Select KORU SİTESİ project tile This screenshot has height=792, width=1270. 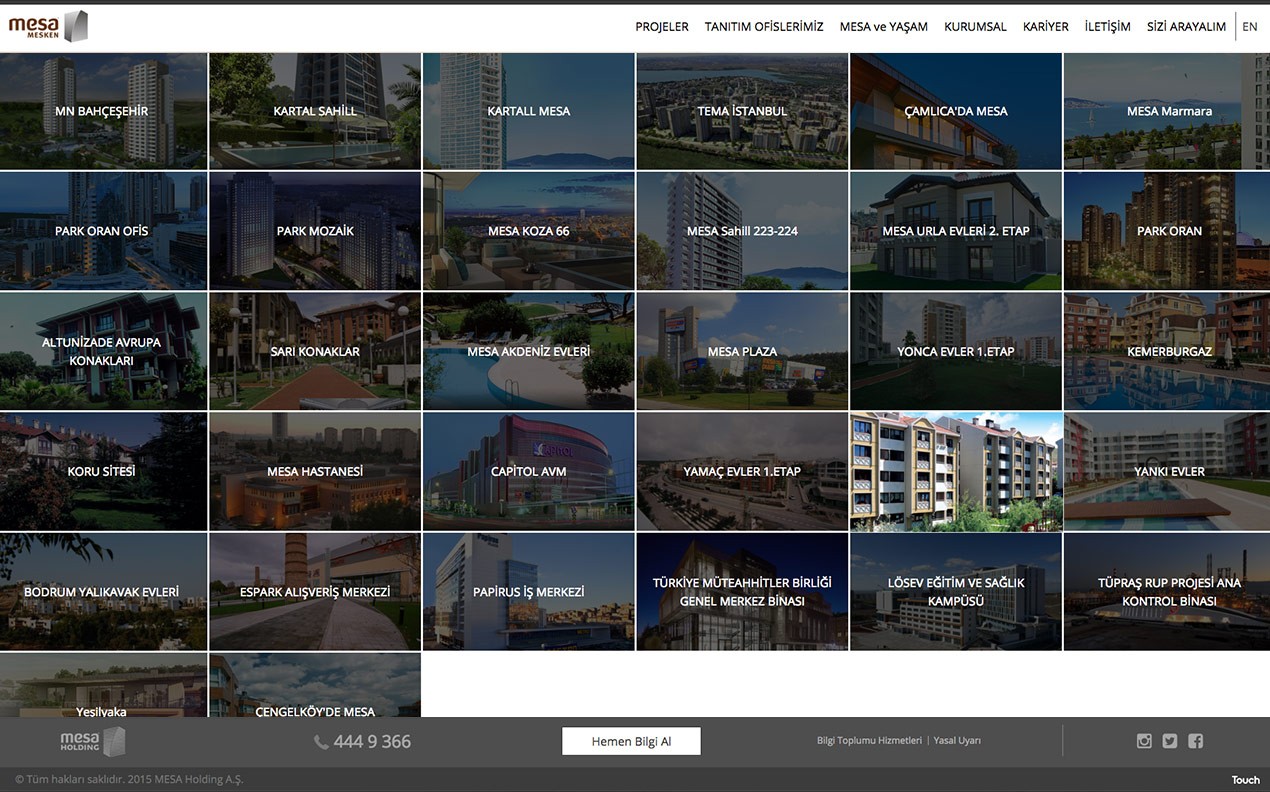tap(103, 471)
